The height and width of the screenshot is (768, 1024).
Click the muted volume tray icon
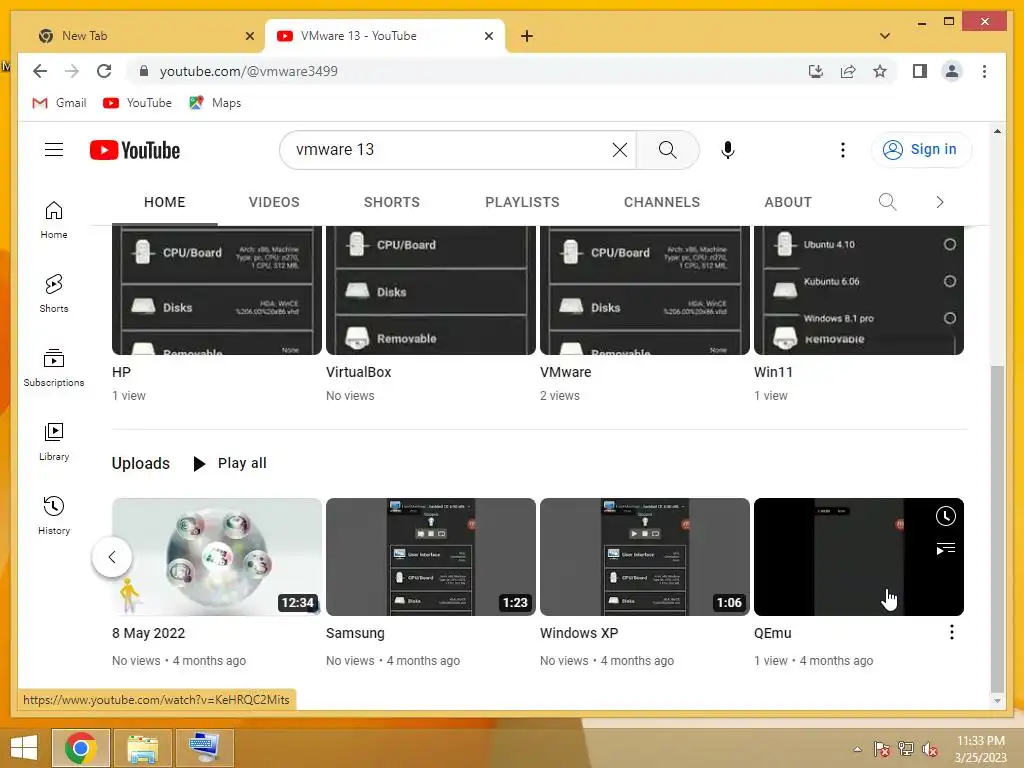click(930, 749)
